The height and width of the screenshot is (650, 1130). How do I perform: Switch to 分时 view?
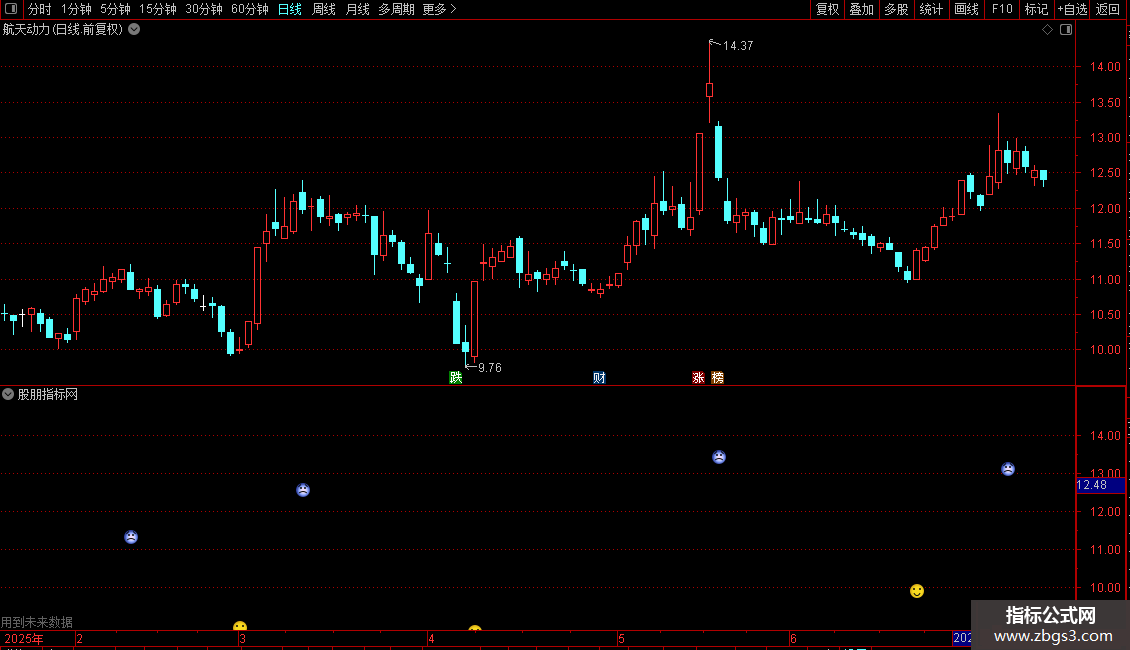click(40, 9)
